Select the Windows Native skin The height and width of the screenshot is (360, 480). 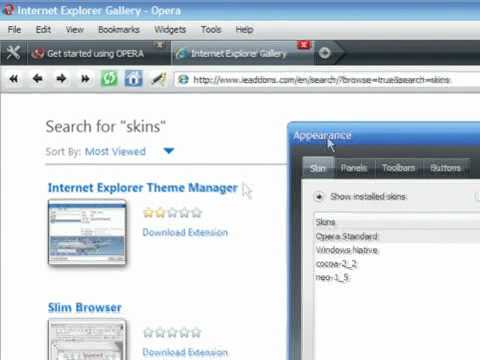pos(347,250)
